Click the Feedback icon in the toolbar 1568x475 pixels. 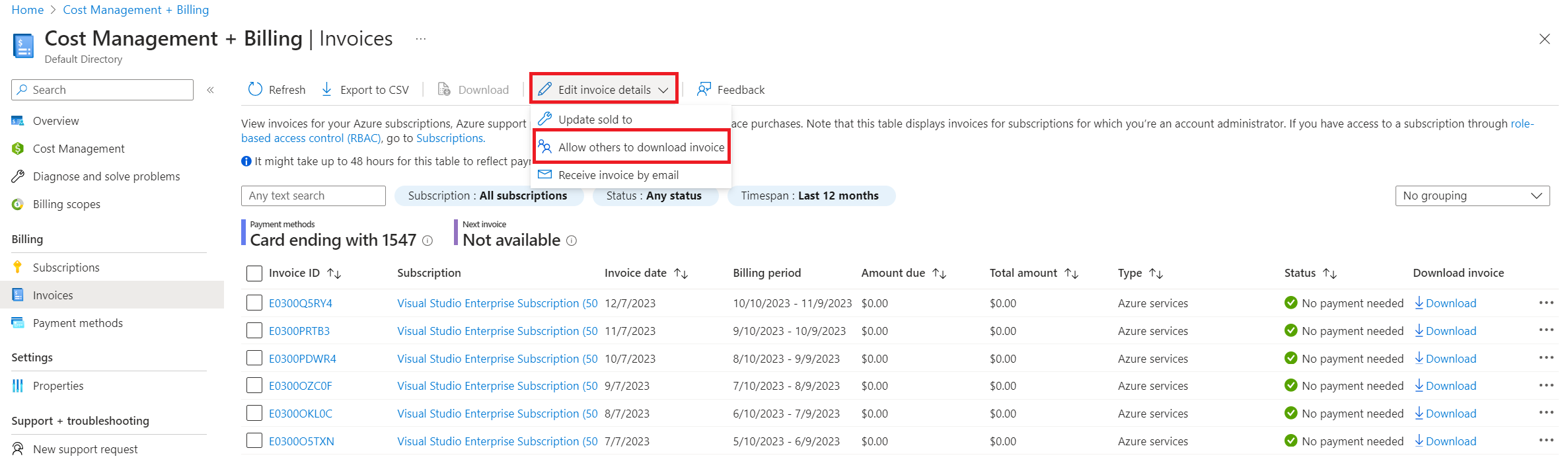point(704,89)
